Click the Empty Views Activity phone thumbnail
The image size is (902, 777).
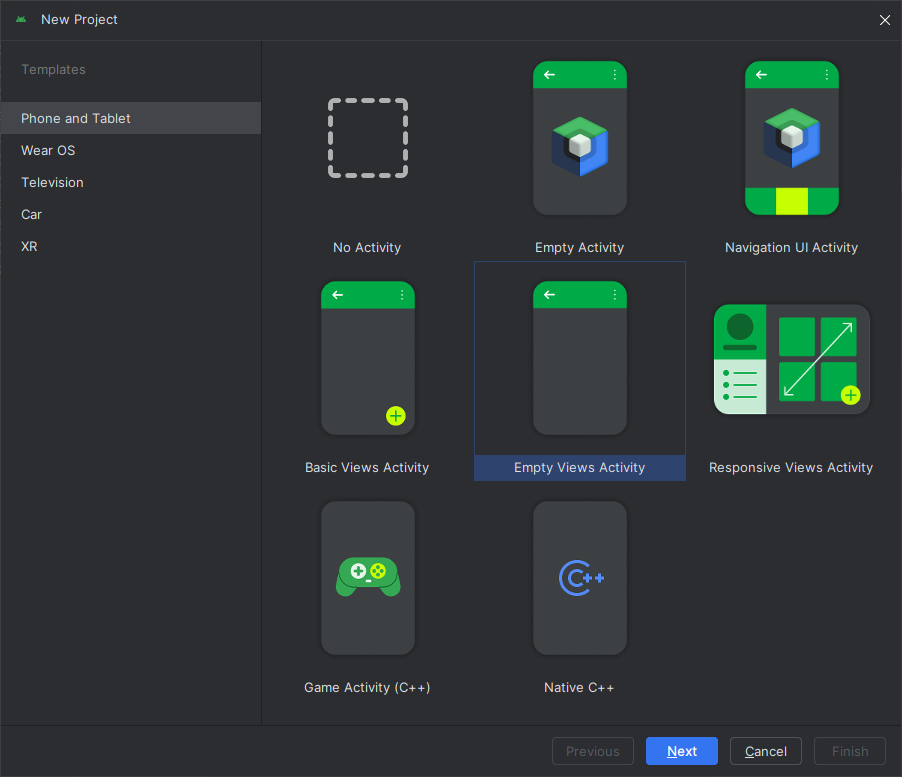pyautogui.click(x=580, y=358)
